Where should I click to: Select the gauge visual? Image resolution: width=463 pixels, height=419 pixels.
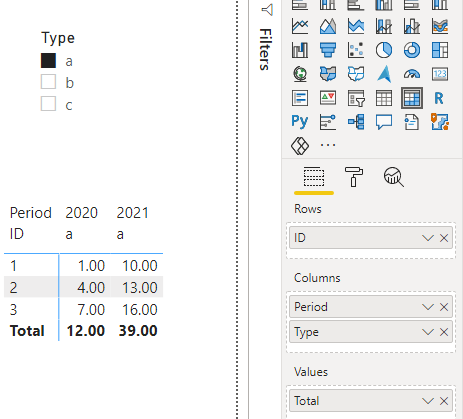pyautogui.click(x=412, y=74)
